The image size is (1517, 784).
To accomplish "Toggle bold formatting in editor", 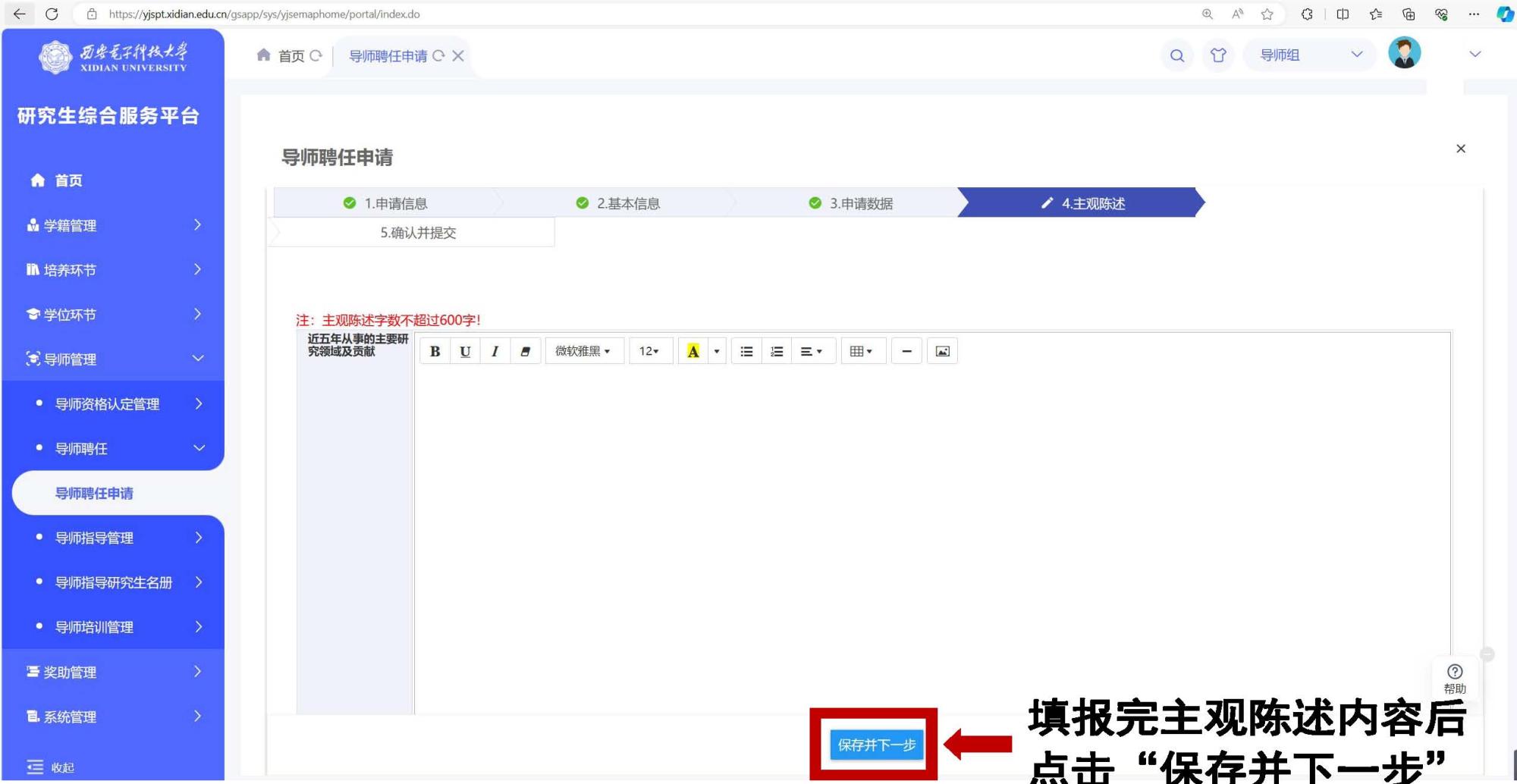I will coord(435,351).
